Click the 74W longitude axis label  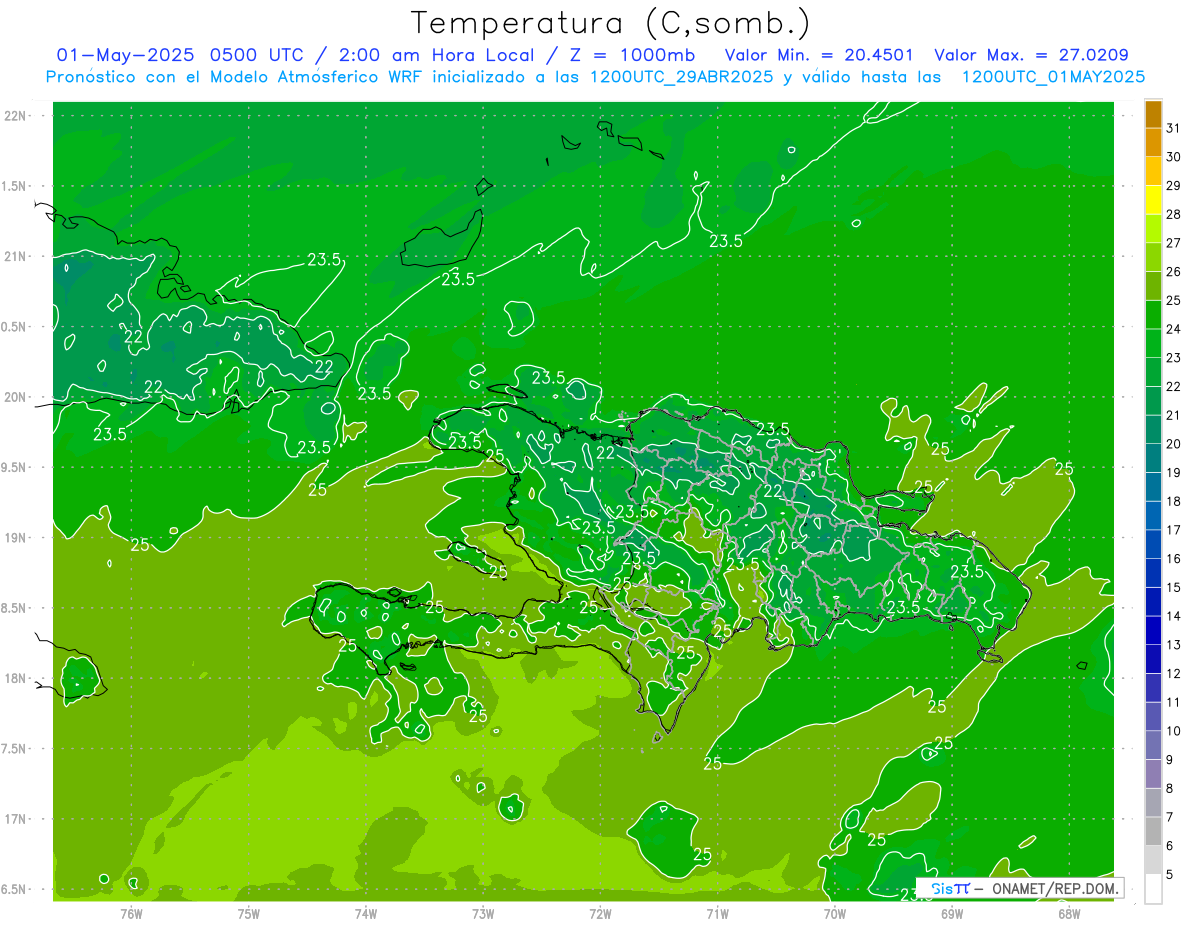[366, 913]
